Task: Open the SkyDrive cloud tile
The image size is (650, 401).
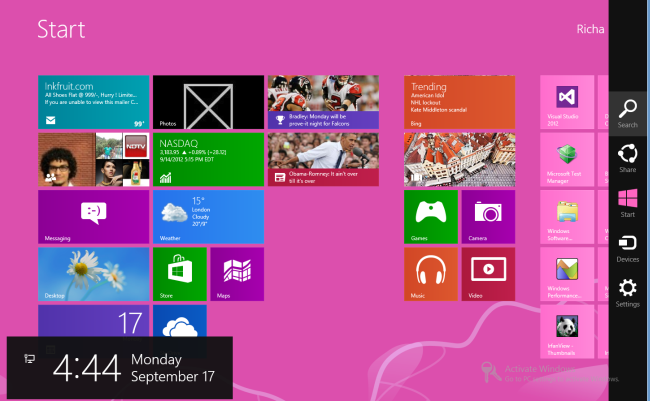Action: (180, 321)
